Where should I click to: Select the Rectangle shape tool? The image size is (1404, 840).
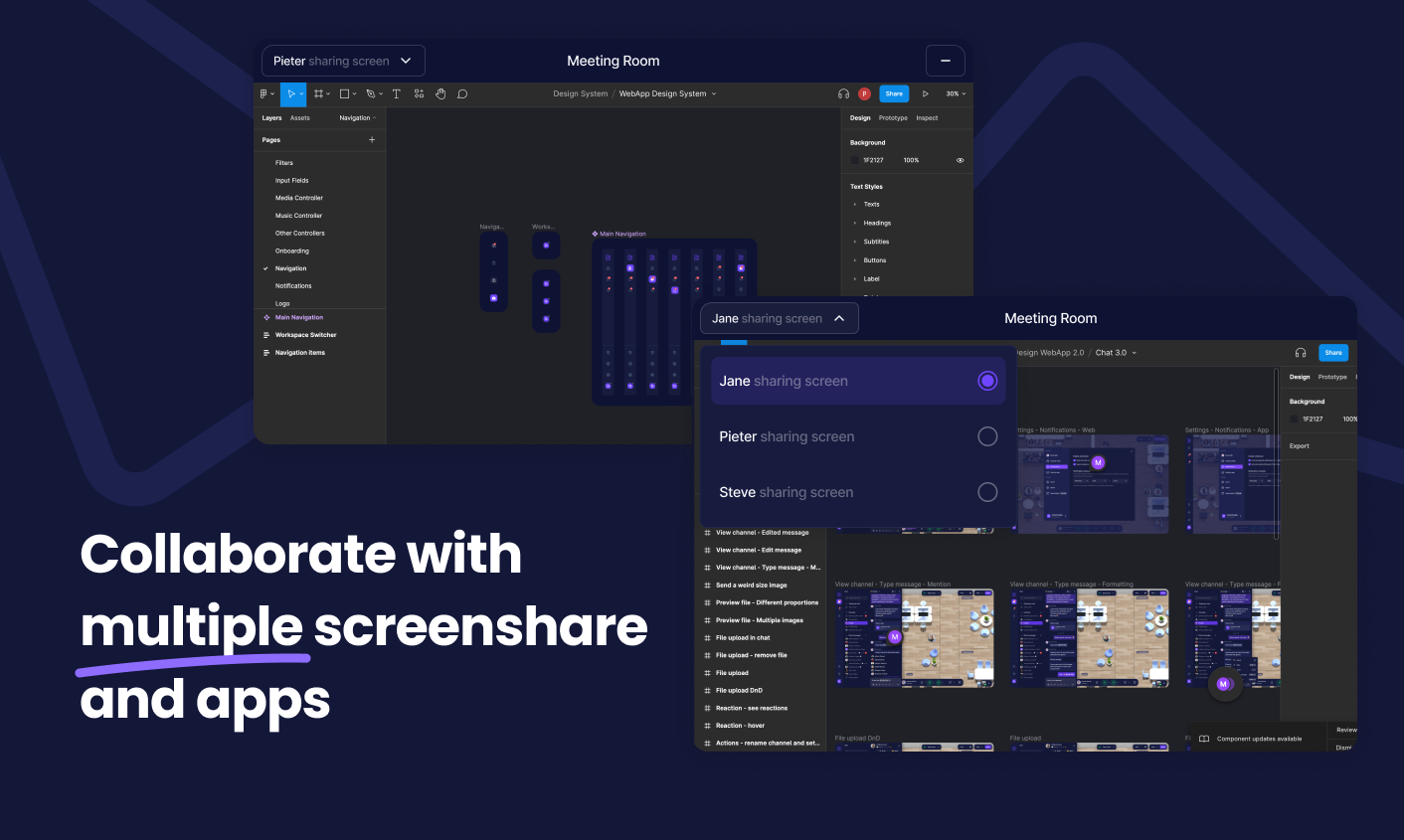[x=346, y=94]
